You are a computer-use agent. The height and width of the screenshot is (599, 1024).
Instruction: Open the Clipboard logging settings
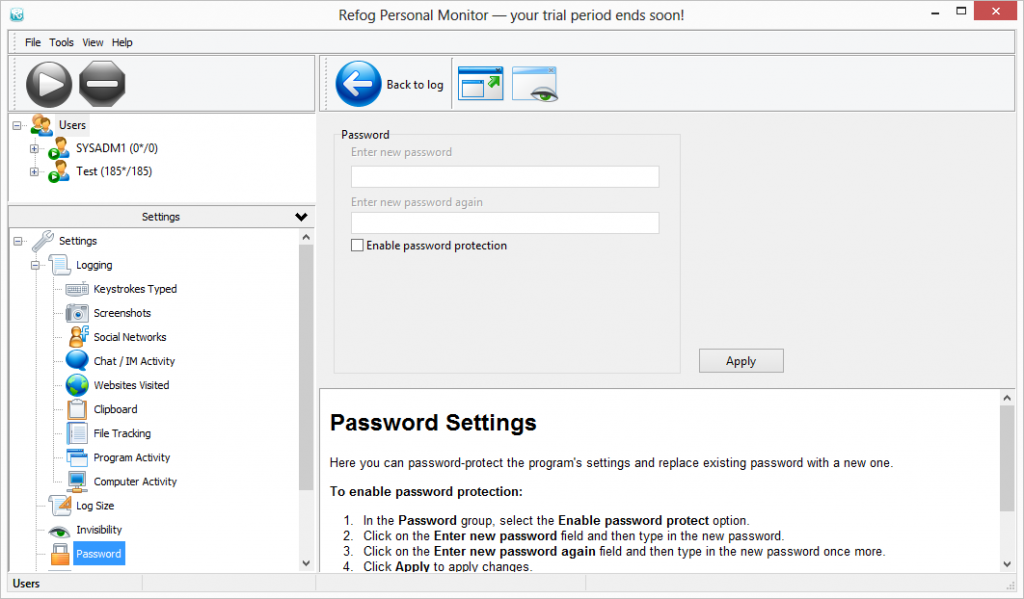point(115,409)
